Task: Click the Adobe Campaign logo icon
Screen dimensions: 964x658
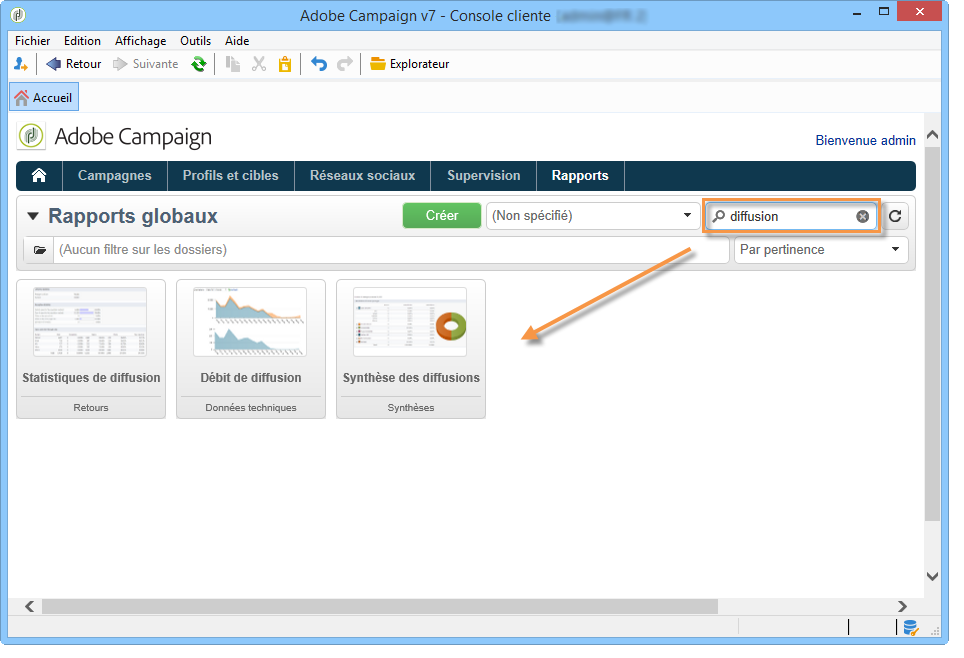Action: 31,136
